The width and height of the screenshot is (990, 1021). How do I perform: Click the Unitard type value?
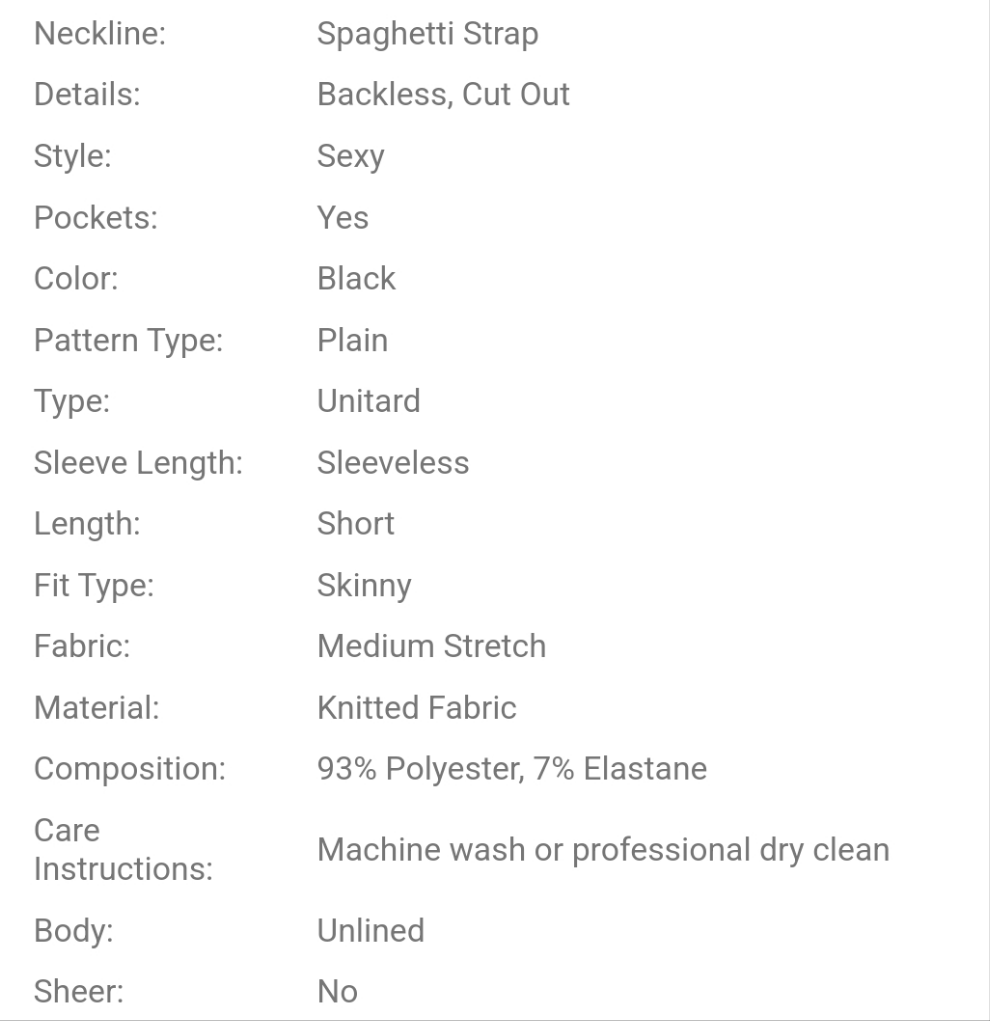point(368,401)
